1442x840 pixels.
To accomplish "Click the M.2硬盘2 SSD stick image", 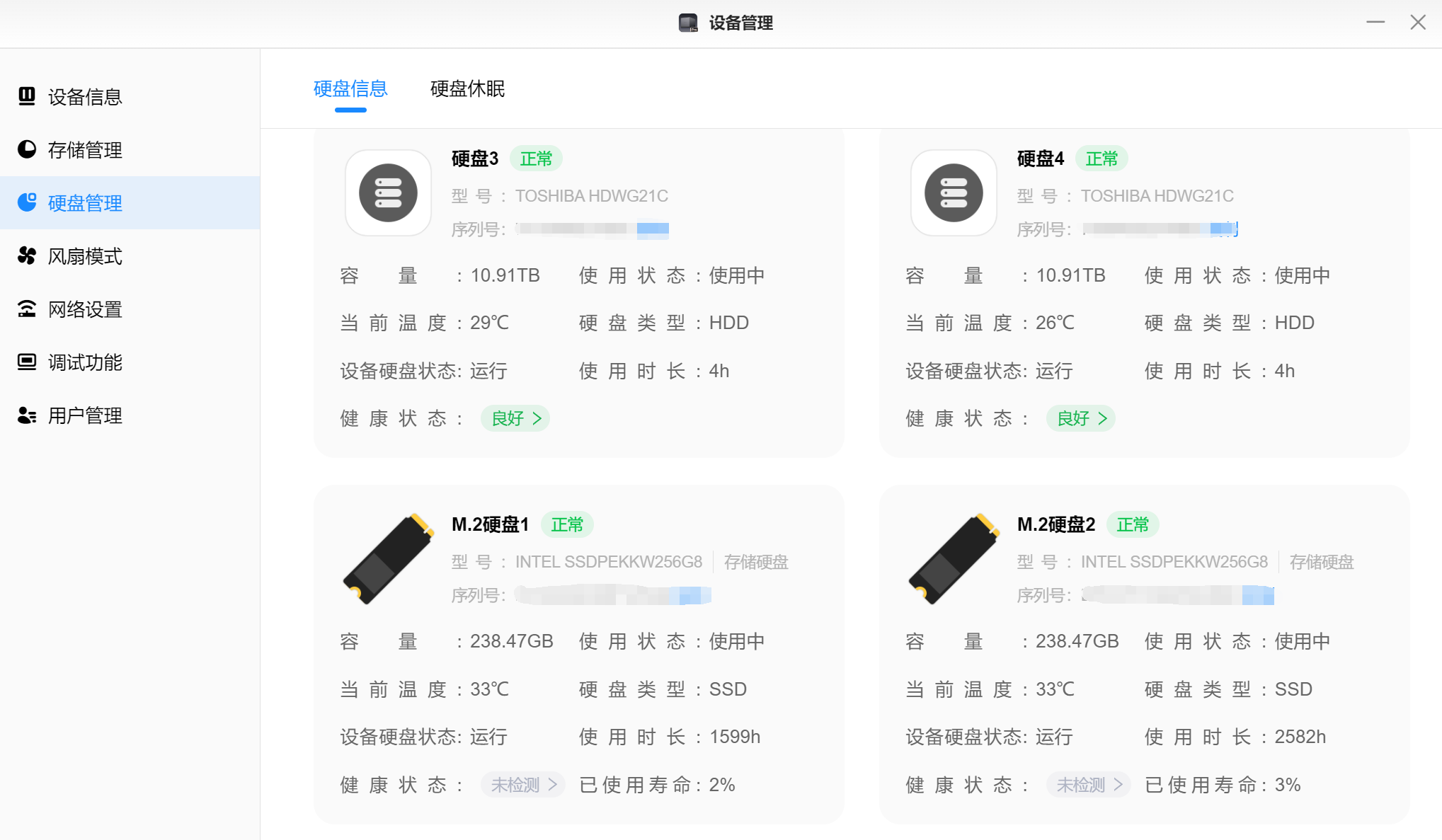I will (954, 558).
